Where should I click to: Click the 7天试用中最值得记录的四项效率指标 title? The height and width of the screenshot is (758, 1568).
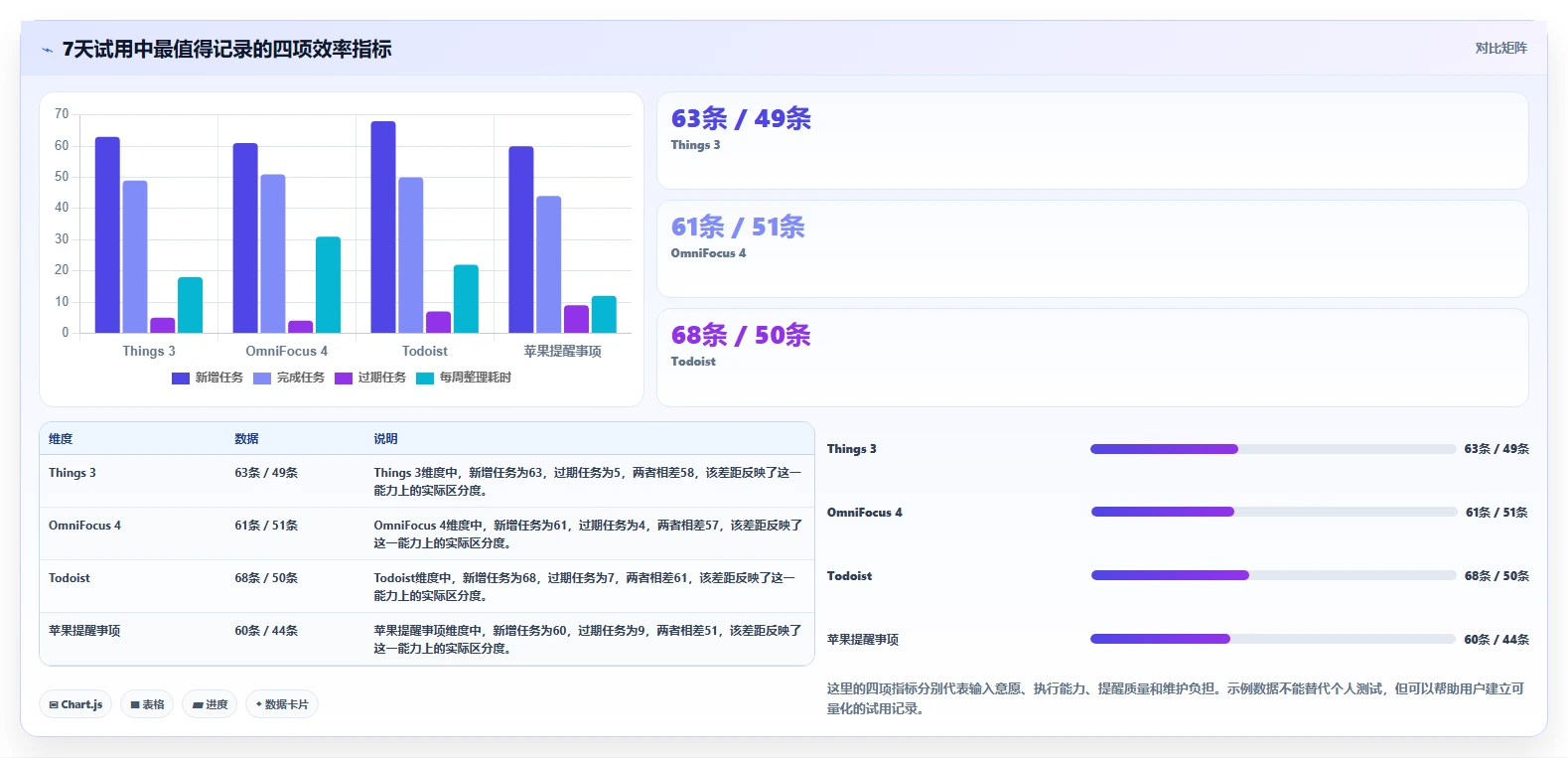(227, 50)
